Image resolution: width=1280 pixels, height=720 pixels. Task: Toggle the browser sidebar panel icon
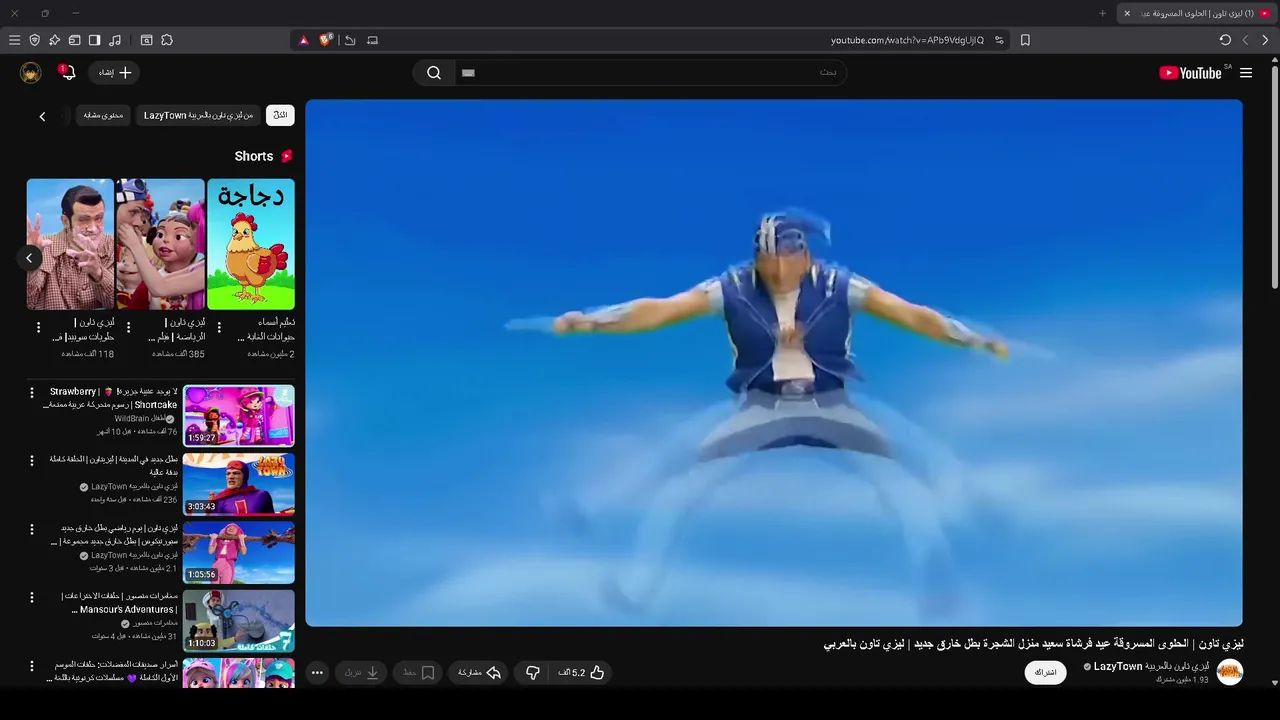[94, 40]
